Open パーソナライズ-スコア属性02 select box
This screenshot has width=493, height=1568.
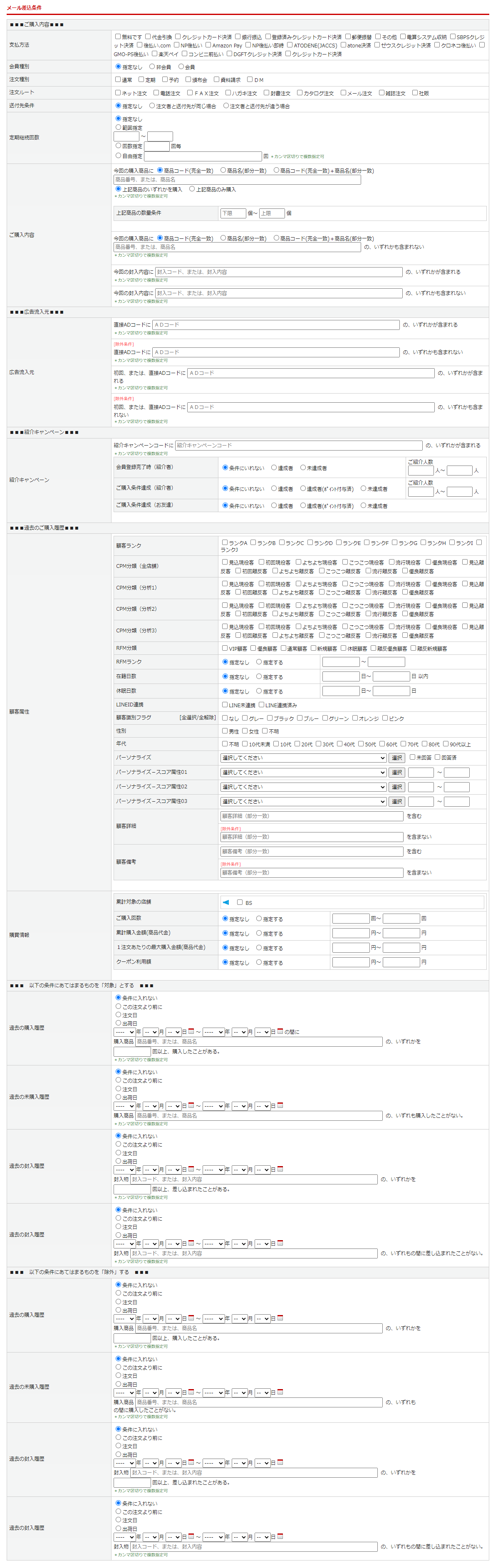pyautogui.click(x=303, y=787)
